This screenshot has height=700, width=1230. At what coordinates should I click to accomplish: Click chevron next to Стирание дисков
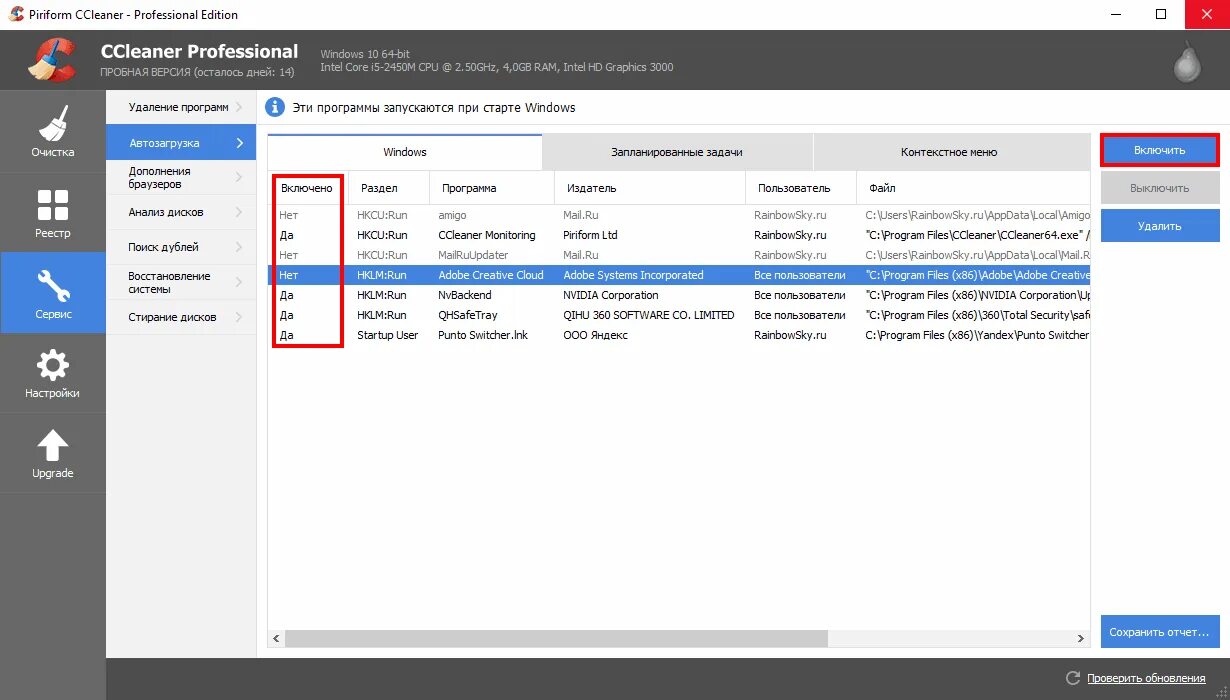239,317
